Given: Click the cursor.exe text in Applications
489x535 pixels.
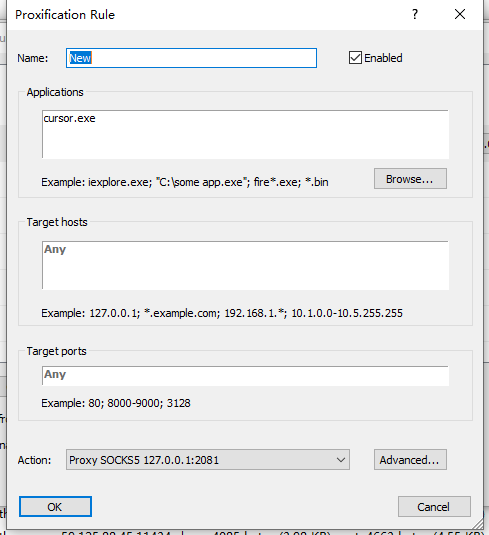Looking at the screenshot, I should 70,118.
